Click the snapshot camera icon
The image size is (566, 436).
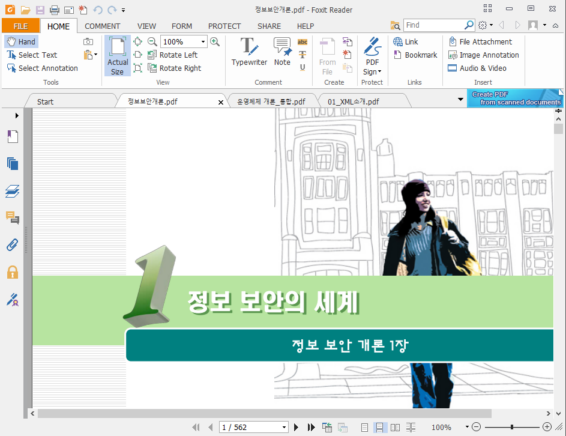pyautogui.click(x=88, y=42)
